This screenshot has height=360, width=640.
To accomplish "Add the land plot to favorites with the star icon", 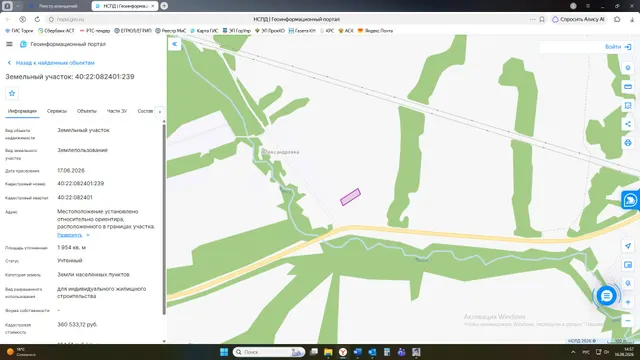I will tap(12, 93).
